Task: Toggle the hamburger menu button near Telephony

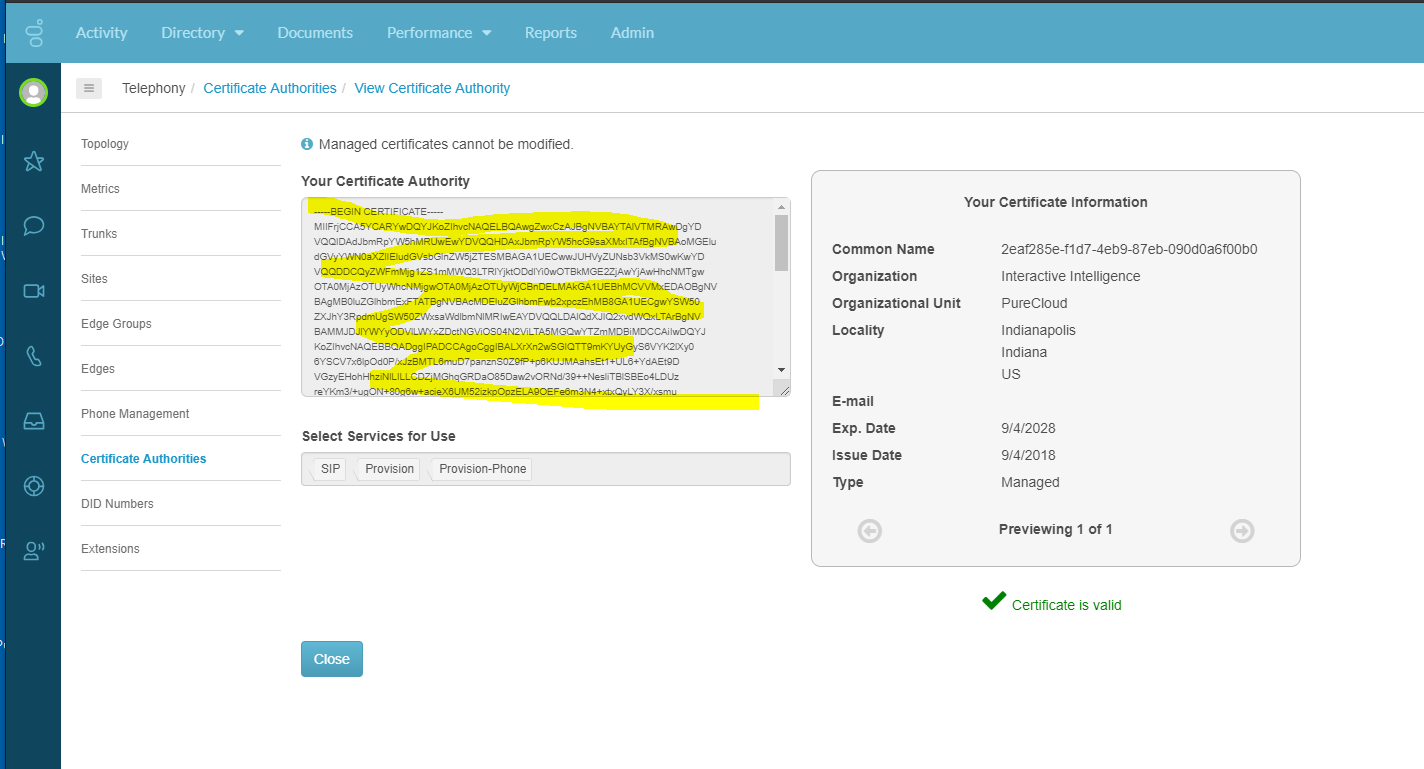Action: 89,88
